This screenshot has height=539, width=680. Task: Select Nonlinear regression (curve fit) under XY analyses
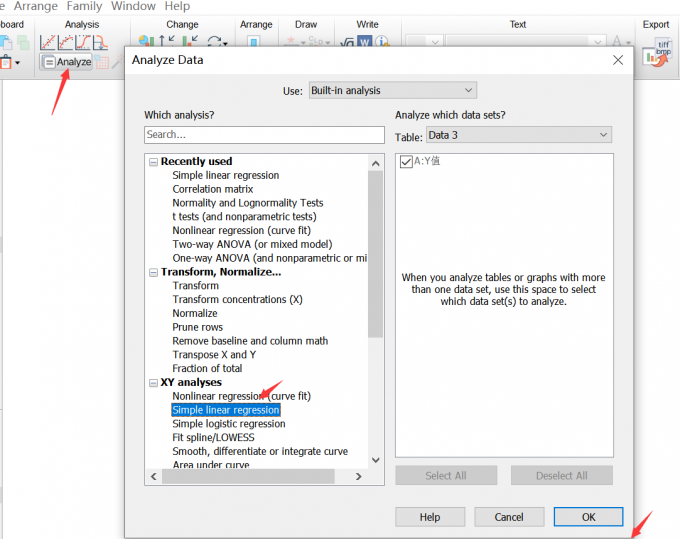click(x=242, y=396)
